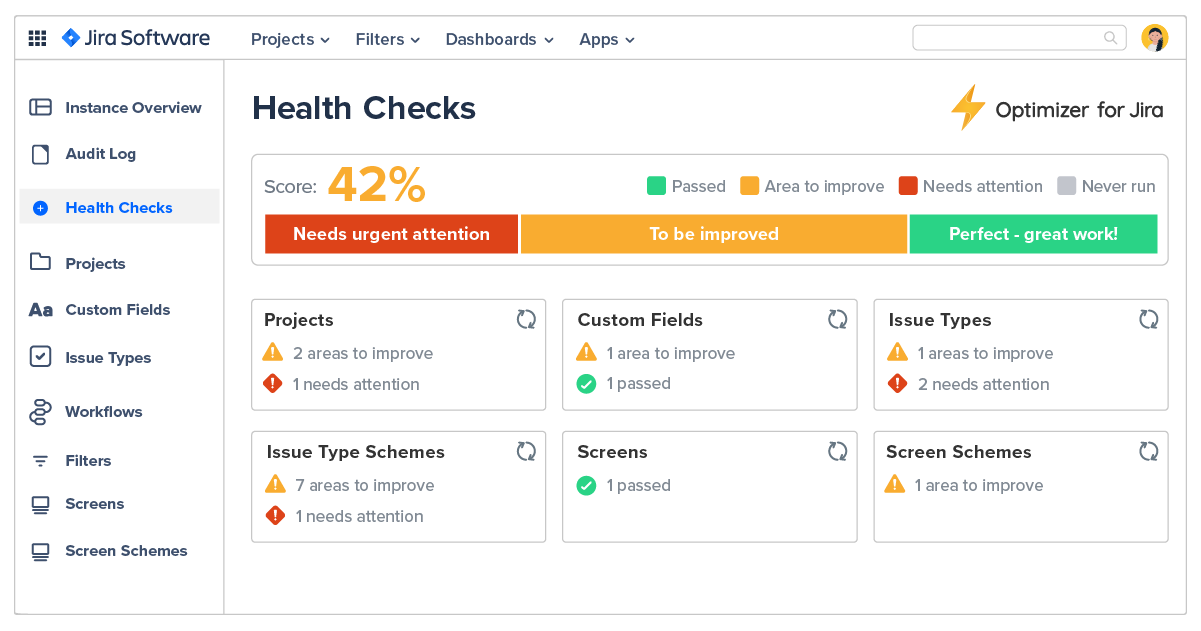Image resolution: width=1201 pixels, height=631 pixels.
Task: Open Issue Types in the sidebar
Action: coord(108,358)
